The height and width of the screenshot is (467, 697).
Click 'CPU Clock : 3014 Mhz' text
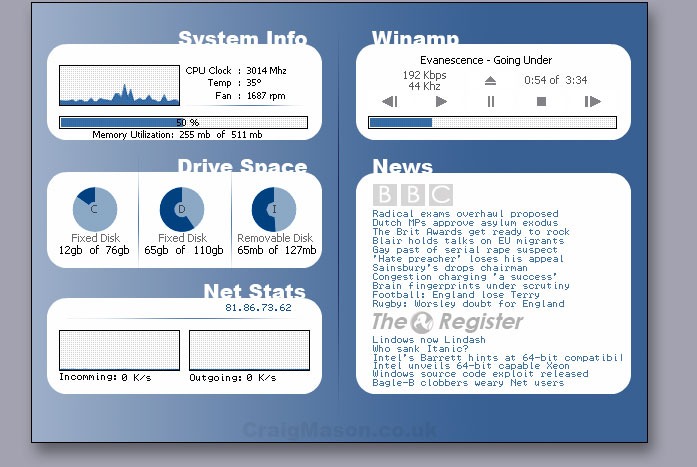(x=236, y=71)
